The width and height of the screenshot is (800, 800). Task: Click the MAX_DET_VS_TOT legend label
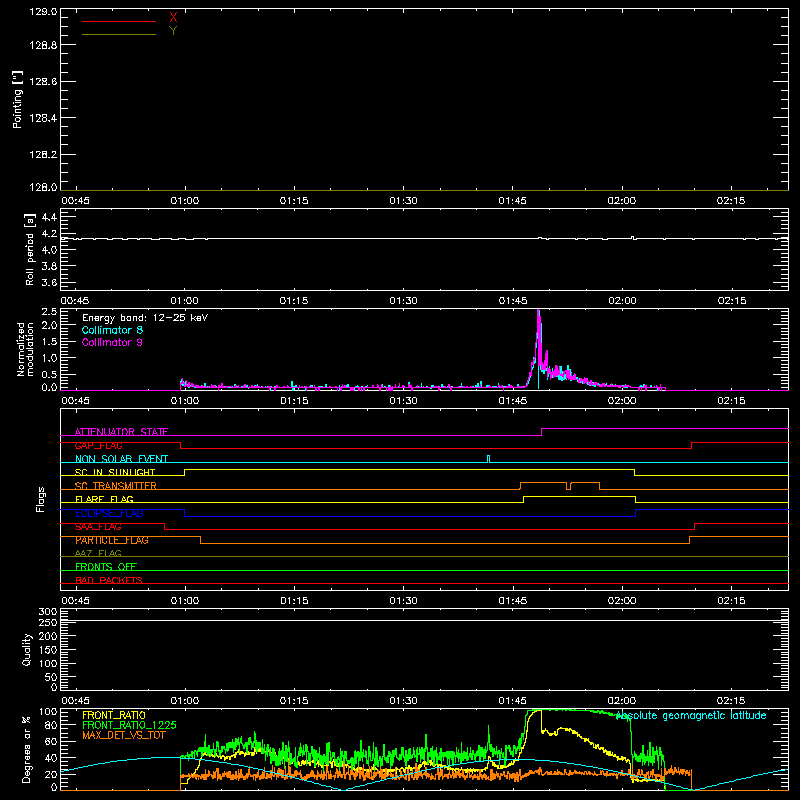tap(124, 735)
